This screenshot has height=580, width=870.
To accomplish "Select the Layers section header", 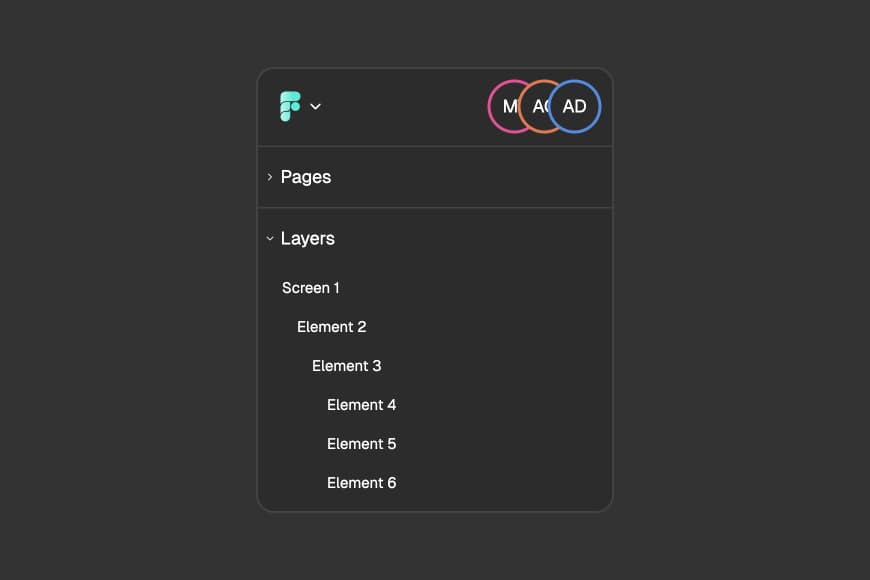I will click(x=309, y=238).
